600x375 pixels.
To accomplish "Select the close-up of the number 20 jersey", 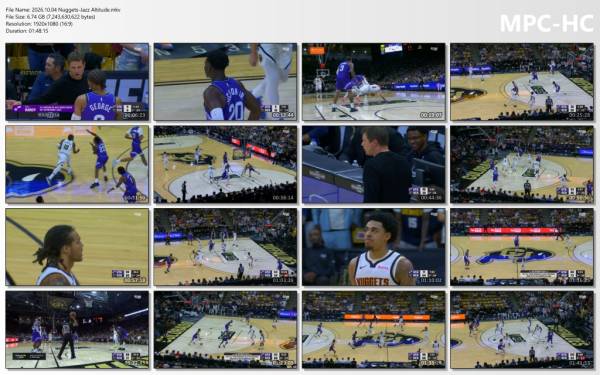I will pyautogui.click(x=225, y=82).
